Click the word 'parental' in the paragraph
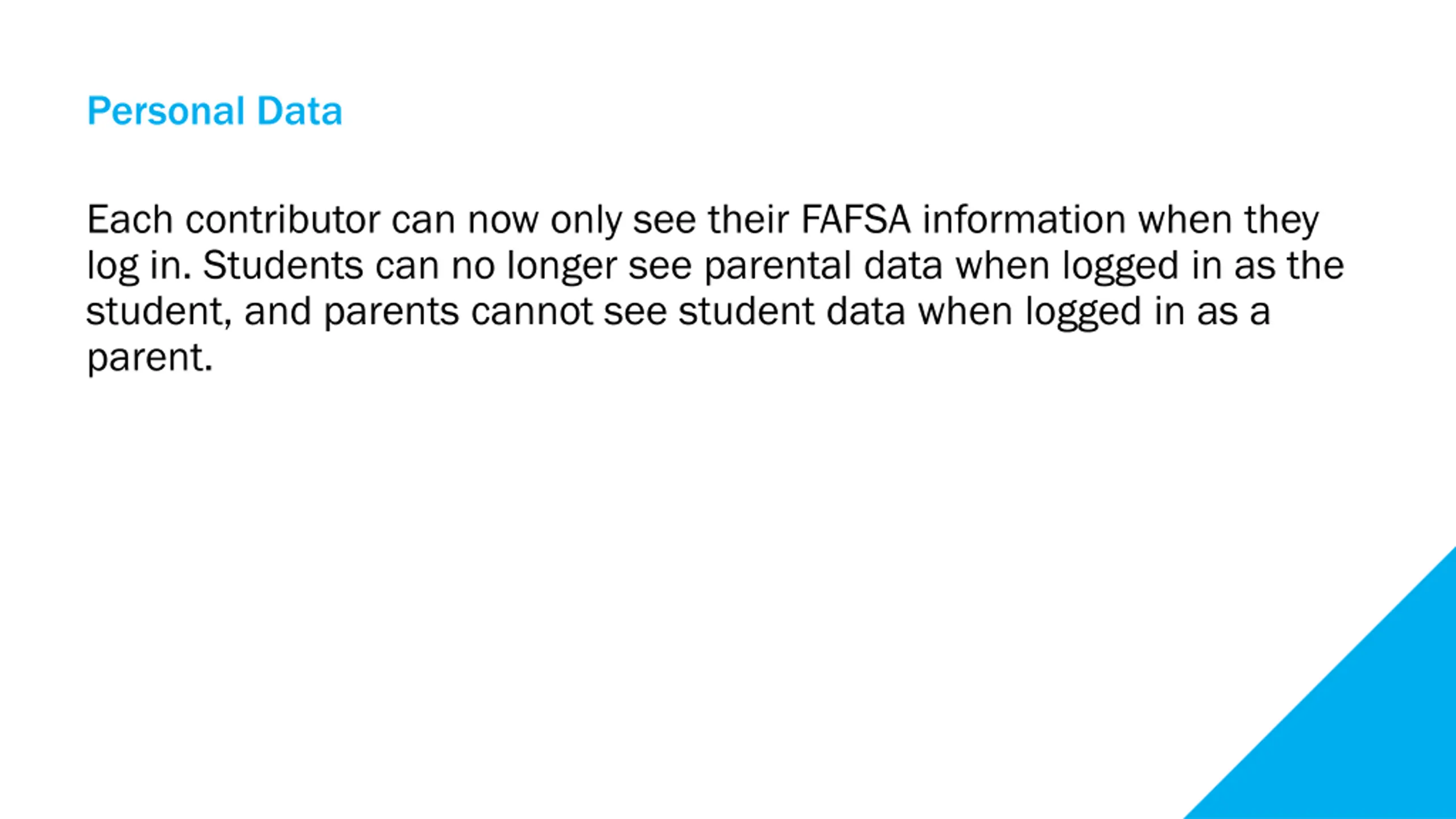1456x819 pixels. [x=778, y=267]
